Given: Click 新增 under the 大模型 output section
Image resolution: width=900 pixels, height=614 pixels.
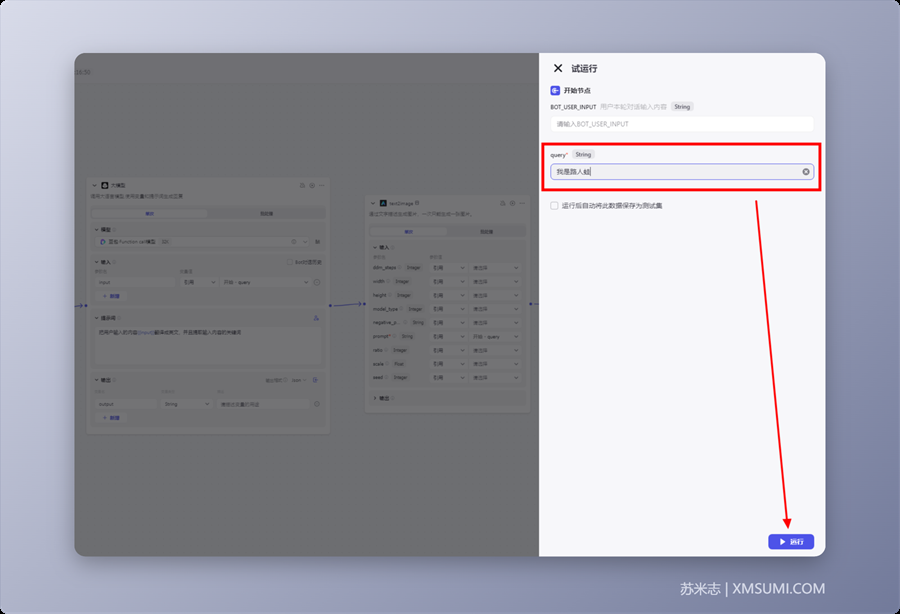Looking at the screenshot, I should tap(111, 418).
